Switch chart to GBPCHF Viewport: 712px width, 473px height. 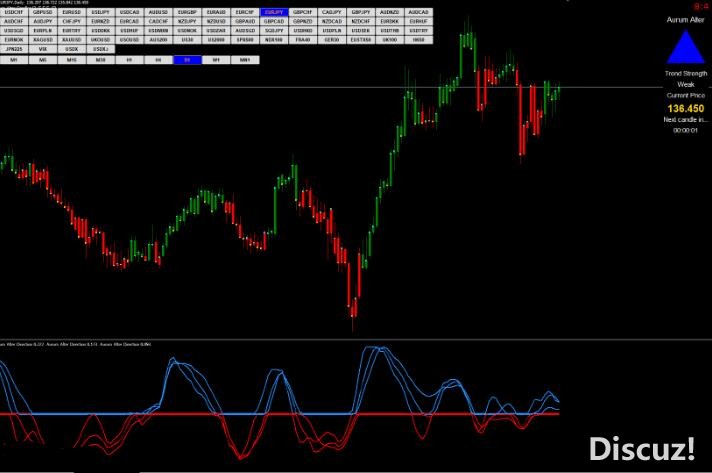tap(303, 12)
